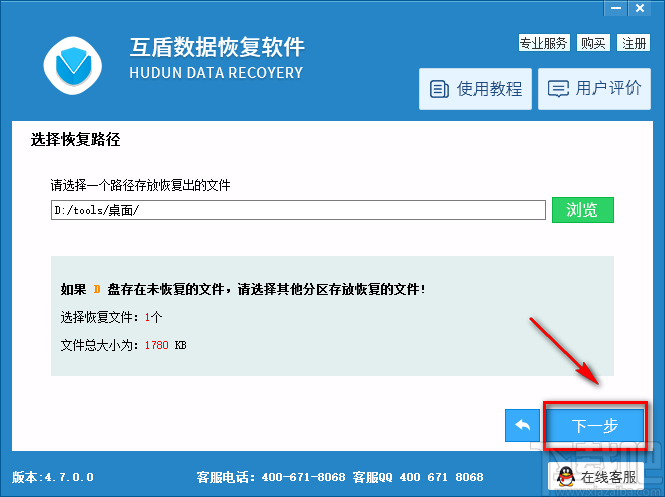The height and width of the screenshot is (497, 665).
Task: Click the 请选择一个路径存放恢复出的文件 label
Action: (140, 185)
